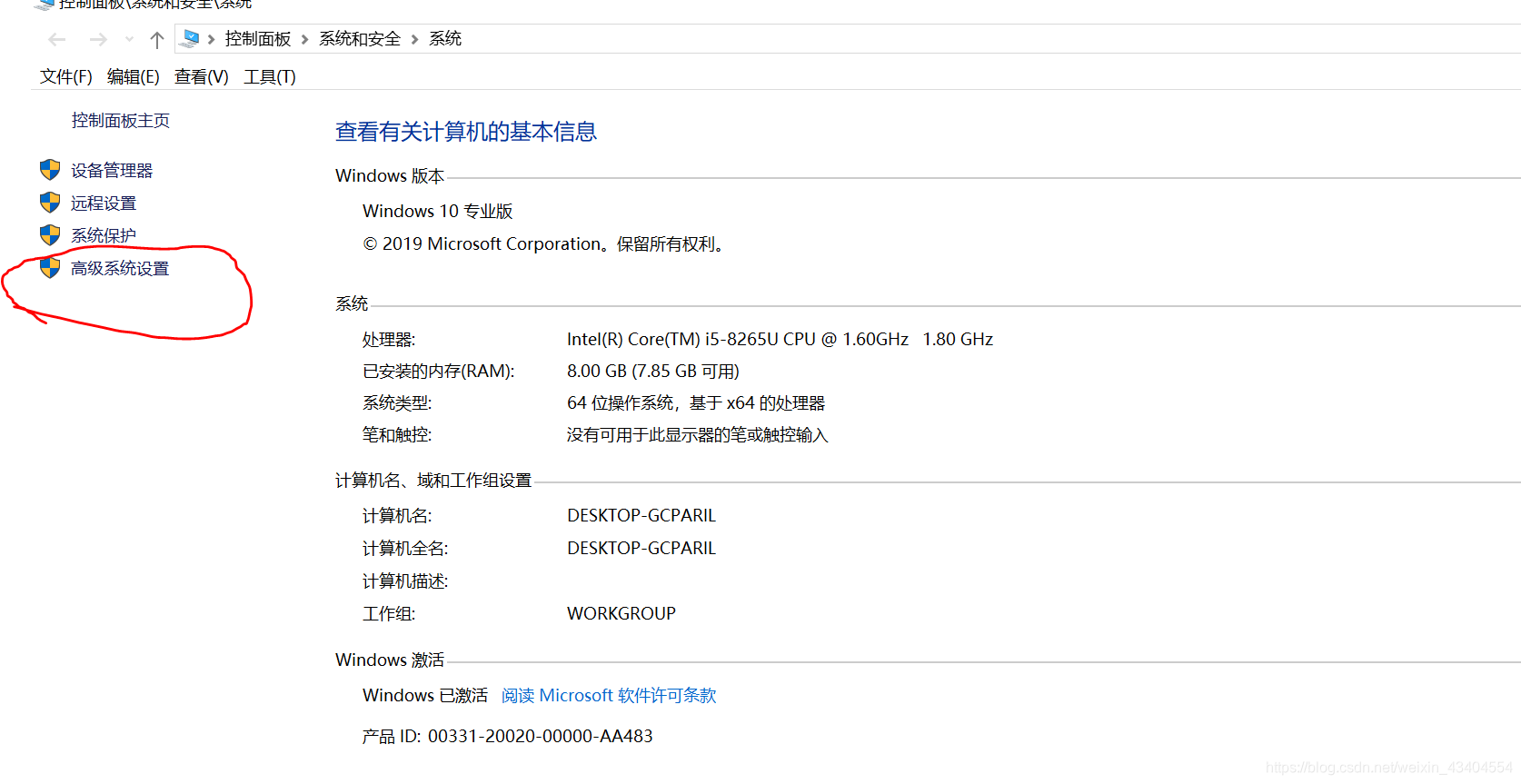The width and height of the screenshot is (1521, 784).
Task: Click the Windows 版本 section header
Action: click(390, 175)
